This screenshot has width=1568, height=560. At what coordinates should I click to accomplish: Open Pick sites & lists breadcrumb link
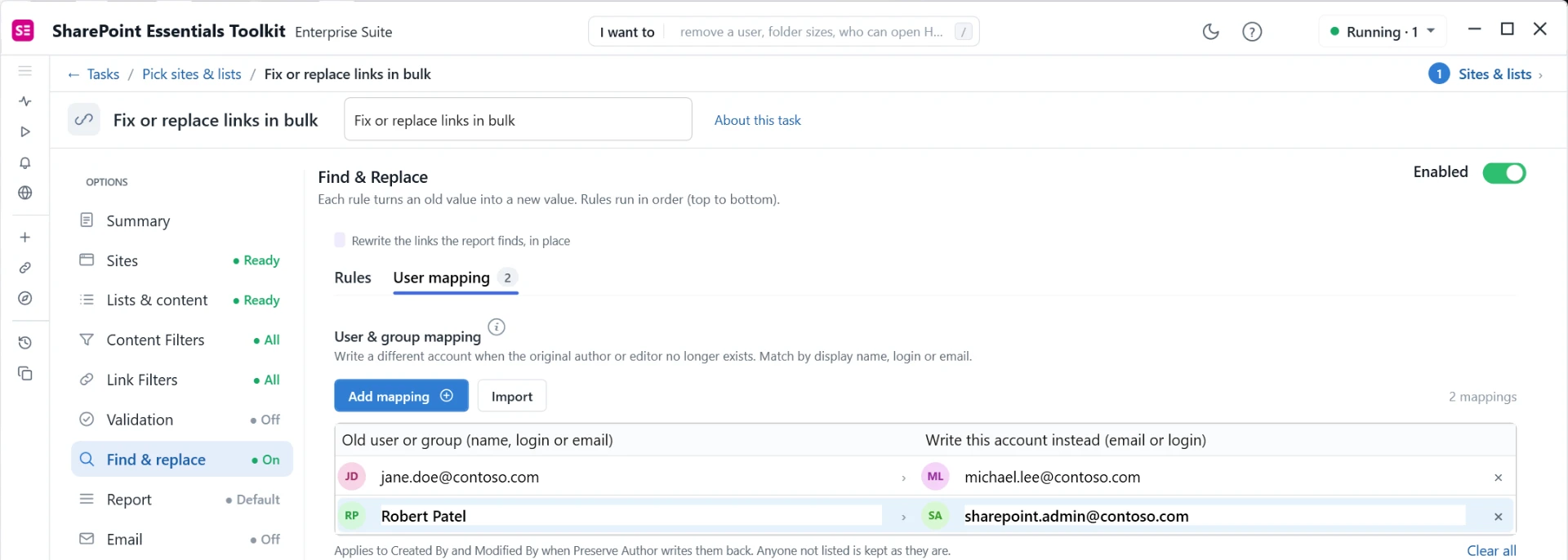pyautogui.click(x=191, y=74)
